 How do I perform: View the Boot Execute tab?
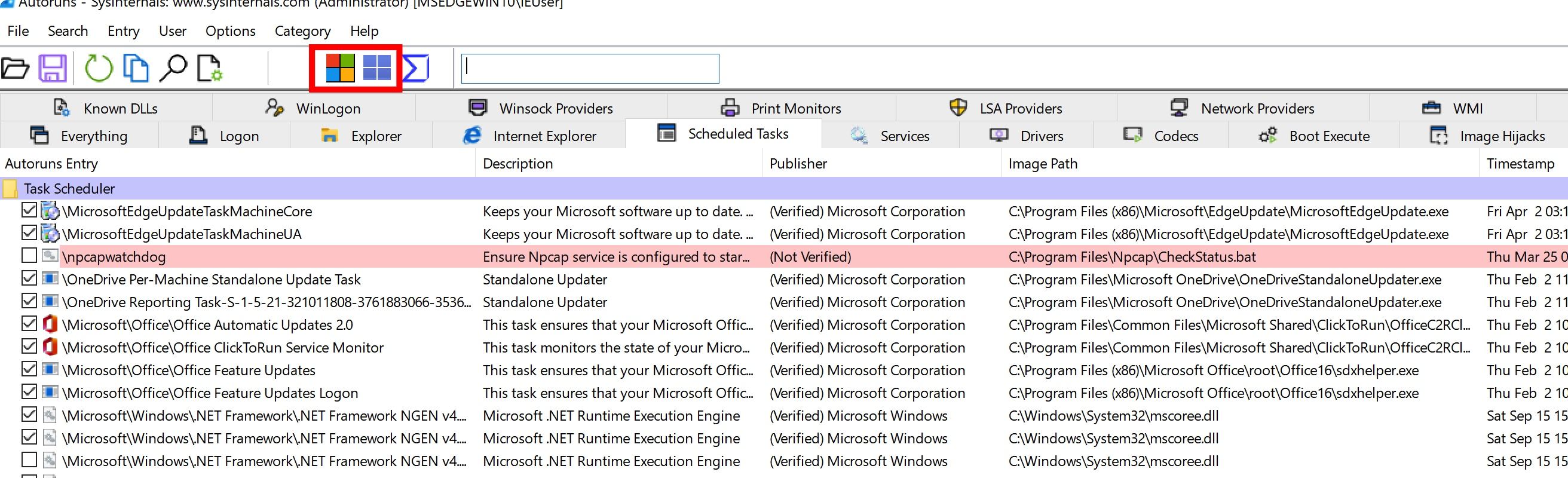1314,136
